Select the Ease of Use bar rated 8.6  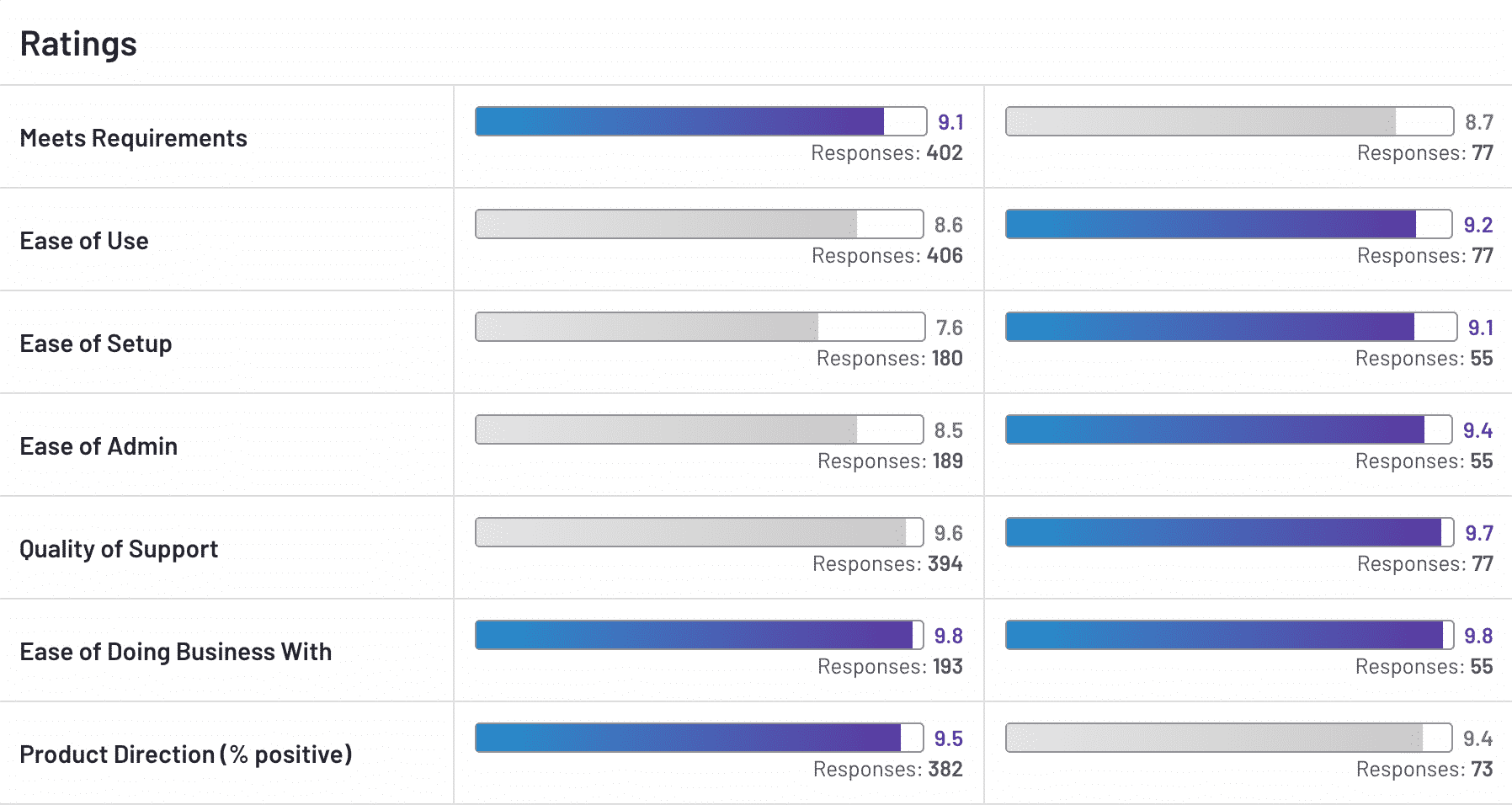coord(699,224)
